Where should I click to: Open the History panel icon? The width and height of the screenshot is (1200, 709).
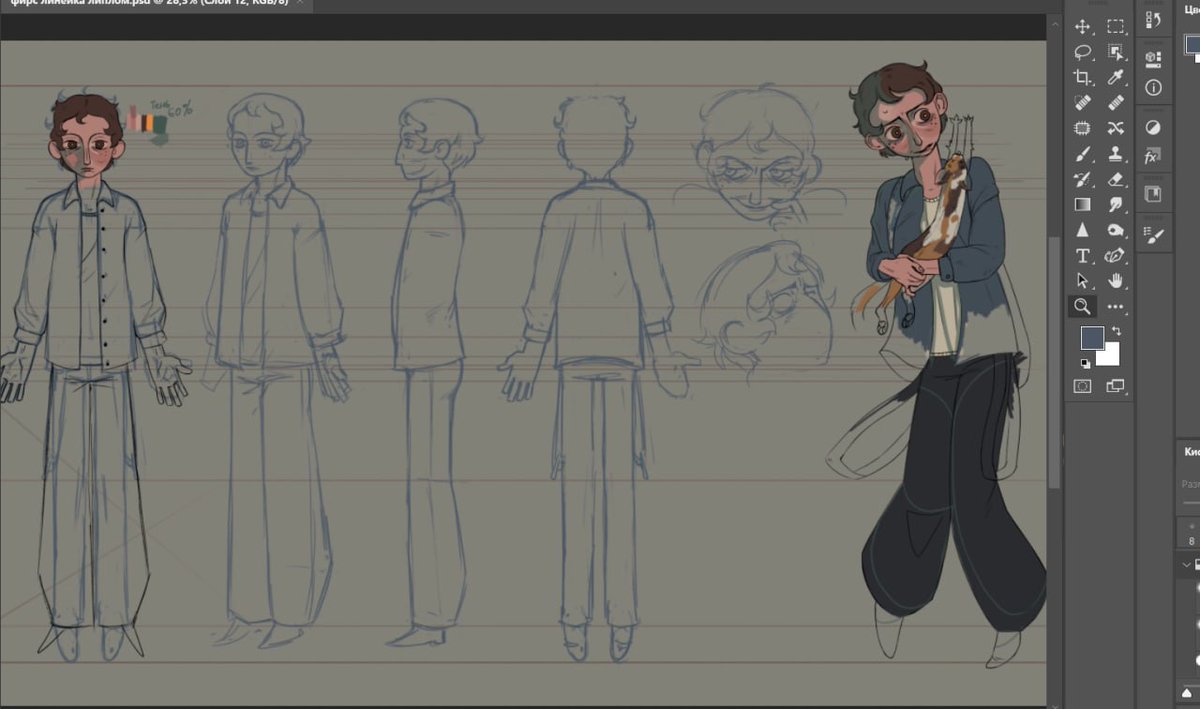pos(1153,20)
